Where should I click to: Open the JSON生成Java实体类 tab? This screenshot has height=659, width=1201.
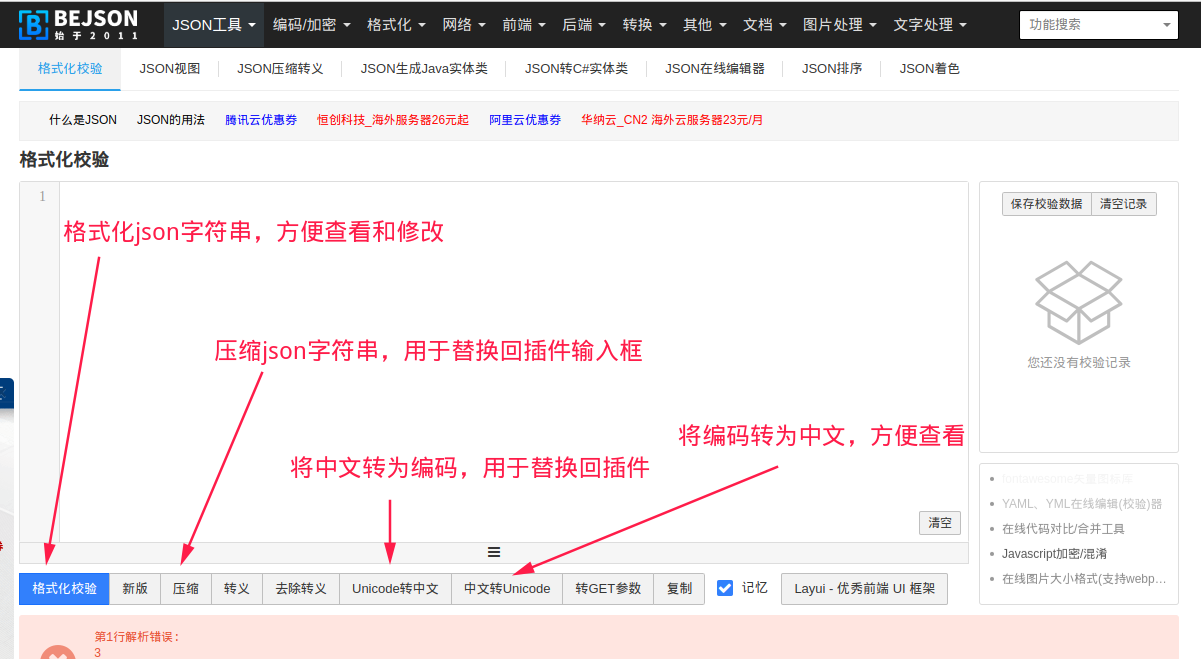[x=424, y=68]
